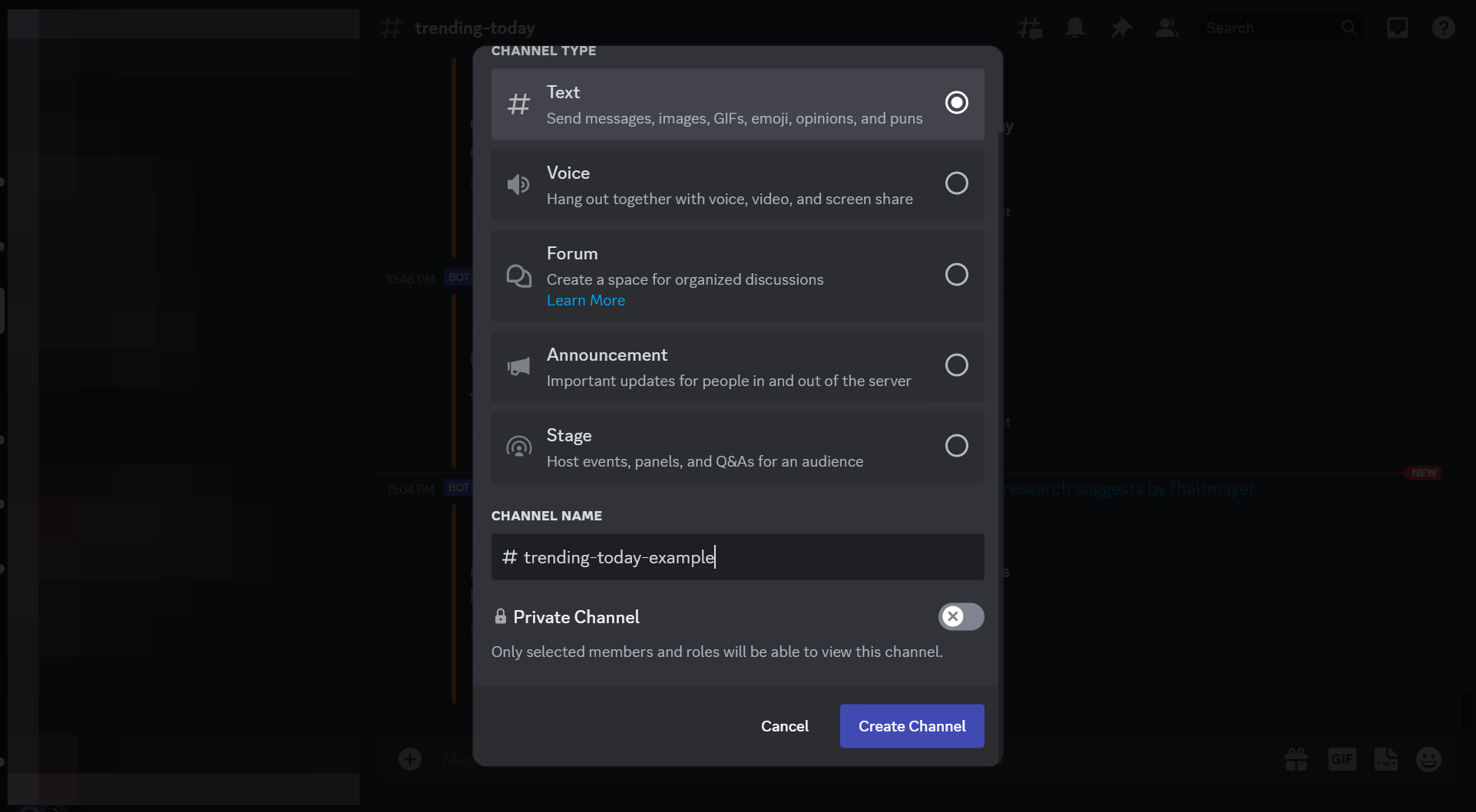Open notification settings bell icon
Image resolution: width=1476 pixels, height=812 pixels.
[1075, 28]
